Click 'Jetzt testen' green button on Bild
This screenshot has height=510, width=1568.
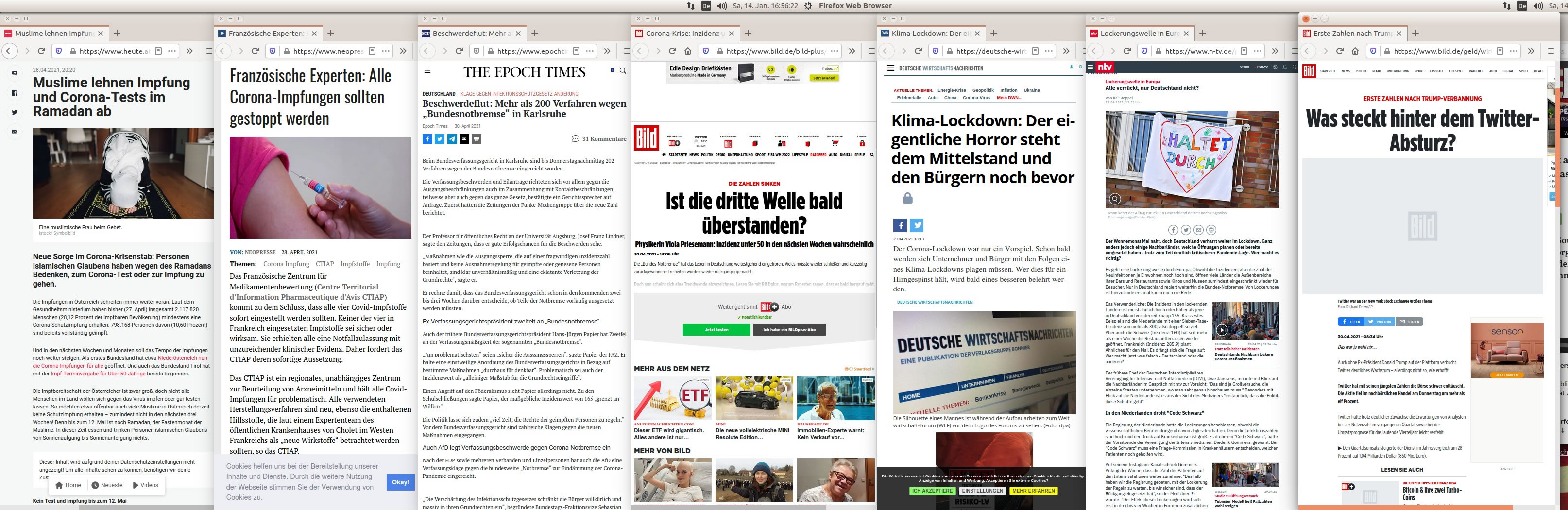point(716,329)
